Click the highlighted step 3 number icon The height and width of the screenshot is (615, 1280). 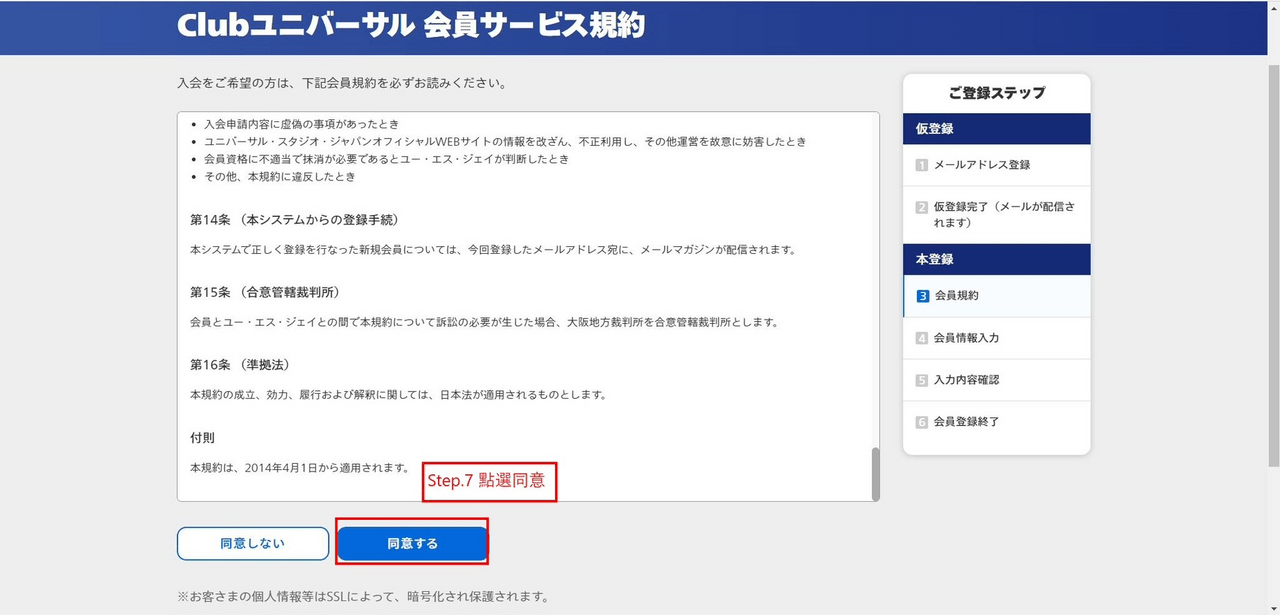922,296
